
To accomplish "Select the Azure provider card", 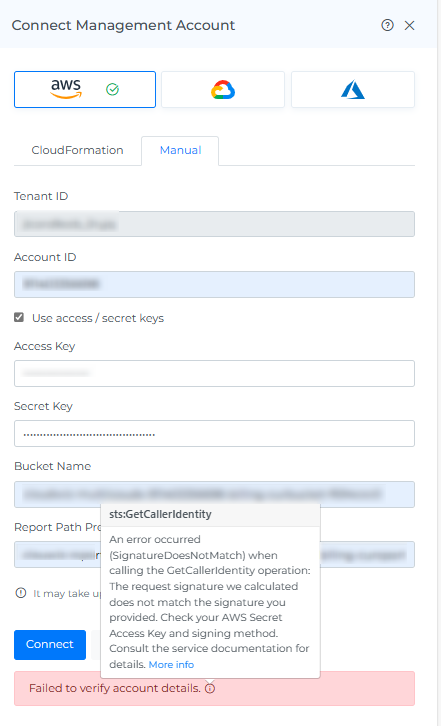I will point(353,89).
